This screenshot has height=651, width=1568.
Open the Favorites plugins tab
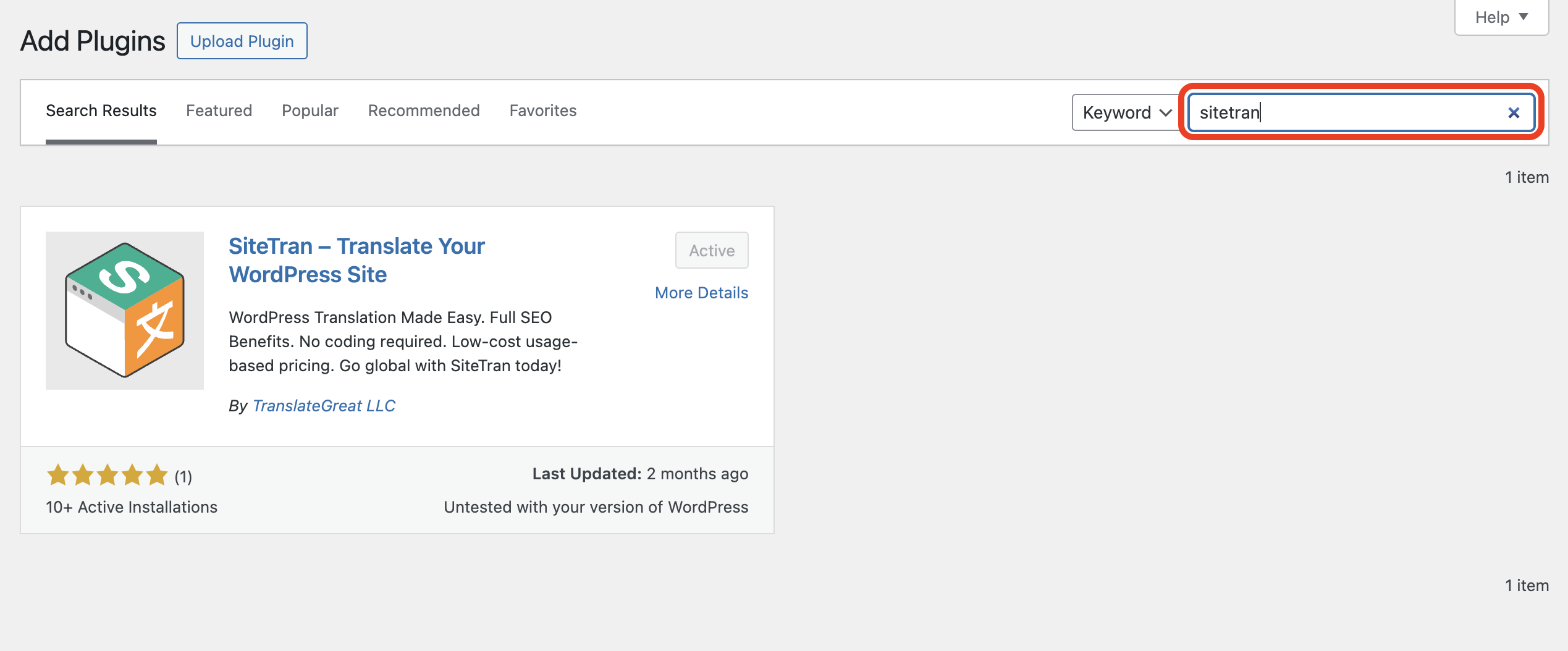click(543, 111)
